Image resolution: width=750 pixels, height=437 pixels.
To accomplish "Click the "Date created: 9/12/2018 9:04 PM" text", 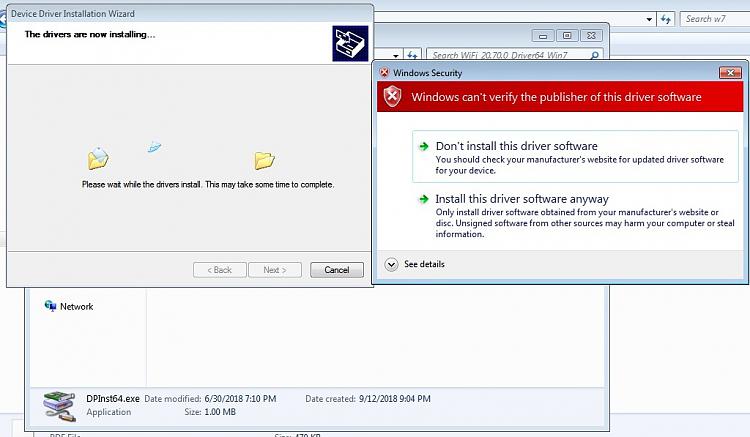I will pyautogui.click(x=368, y=398).
